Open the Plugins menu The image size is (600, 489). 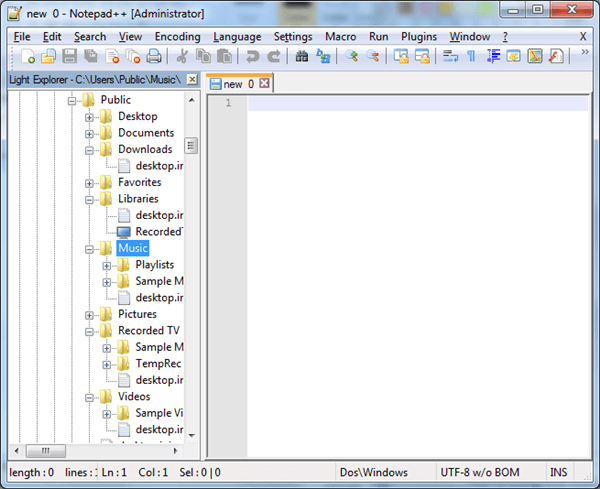point(418,37)
